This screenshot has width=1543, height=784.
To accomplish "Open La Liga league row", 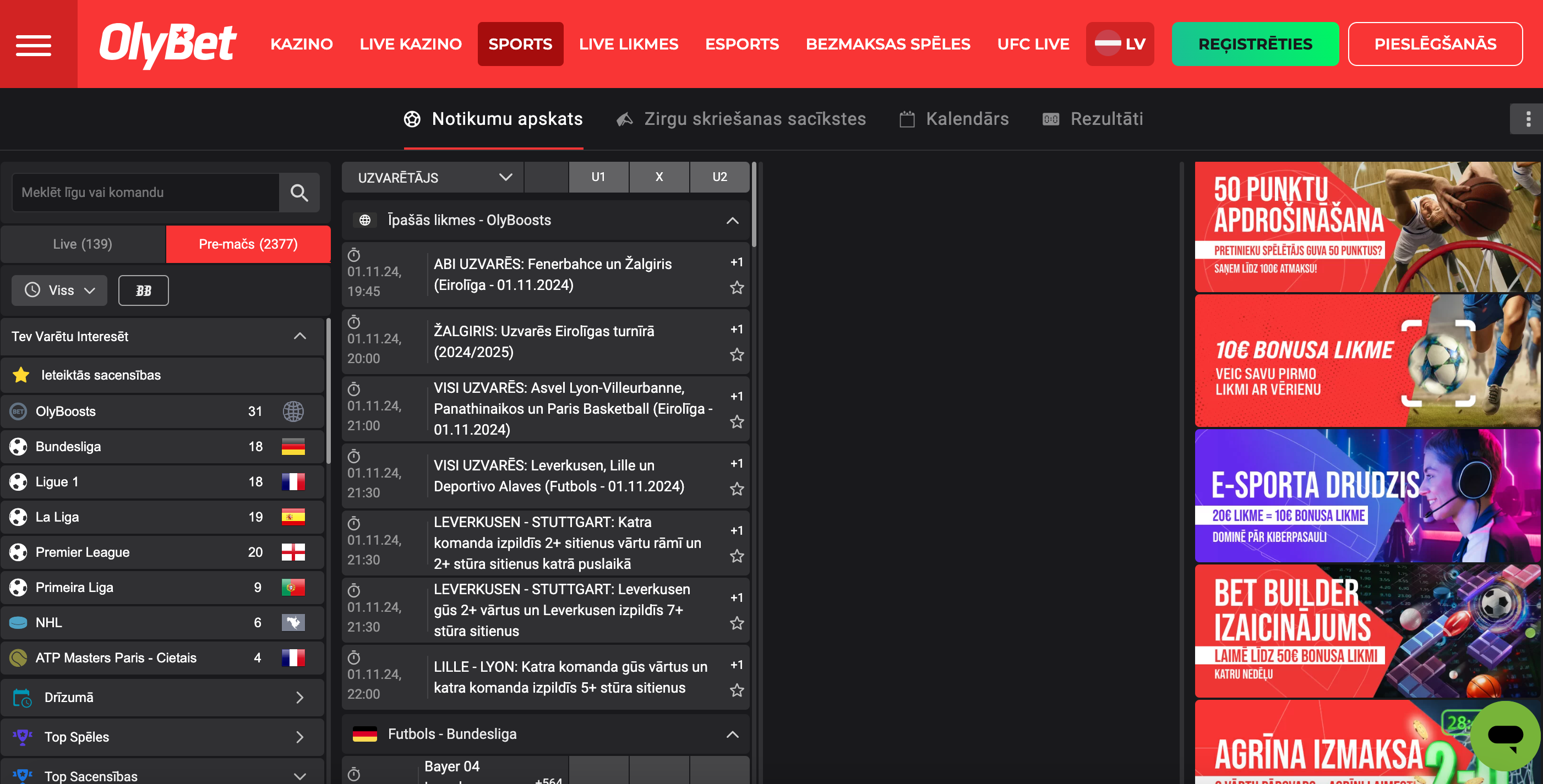I will click(x=162, y=517).
